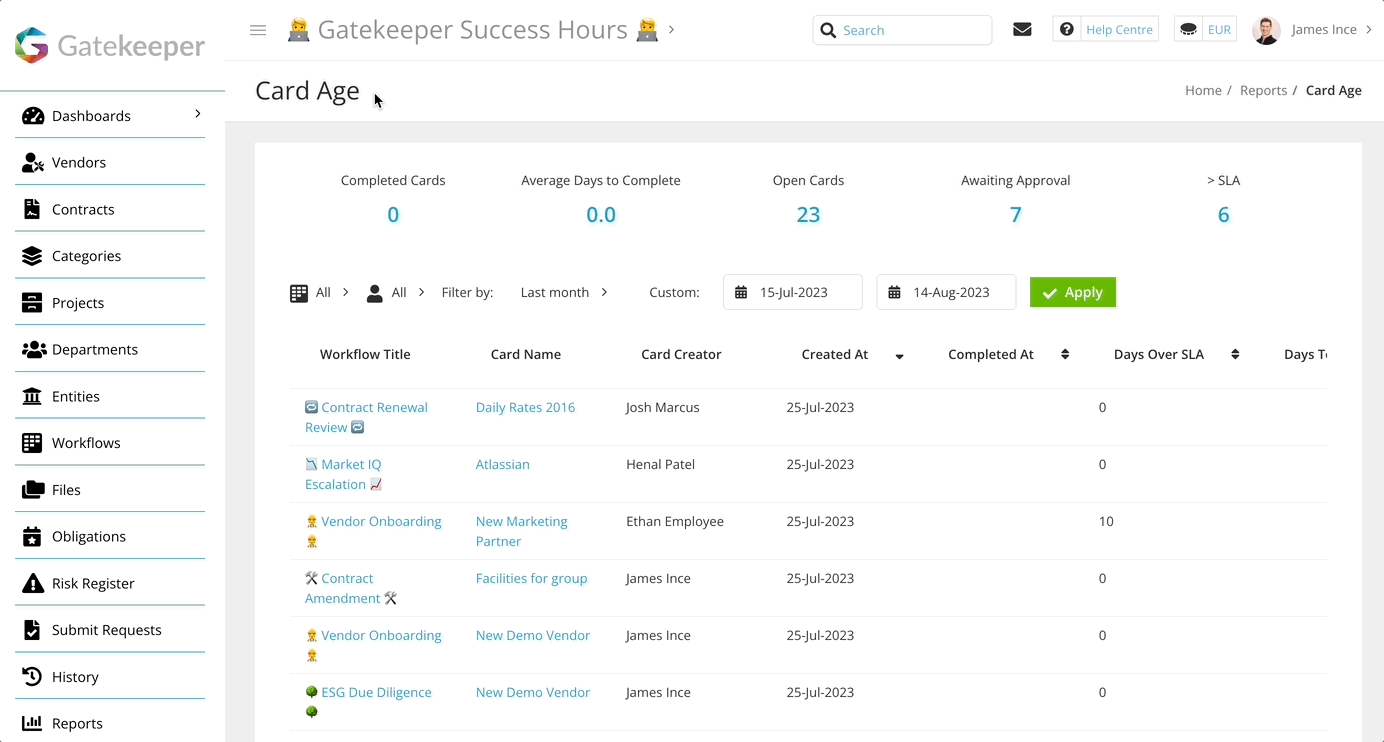The width and height of the screenshot is (1384, 742).
Task: Open the Vendors section from the sidebar
Action: [78, 161]
